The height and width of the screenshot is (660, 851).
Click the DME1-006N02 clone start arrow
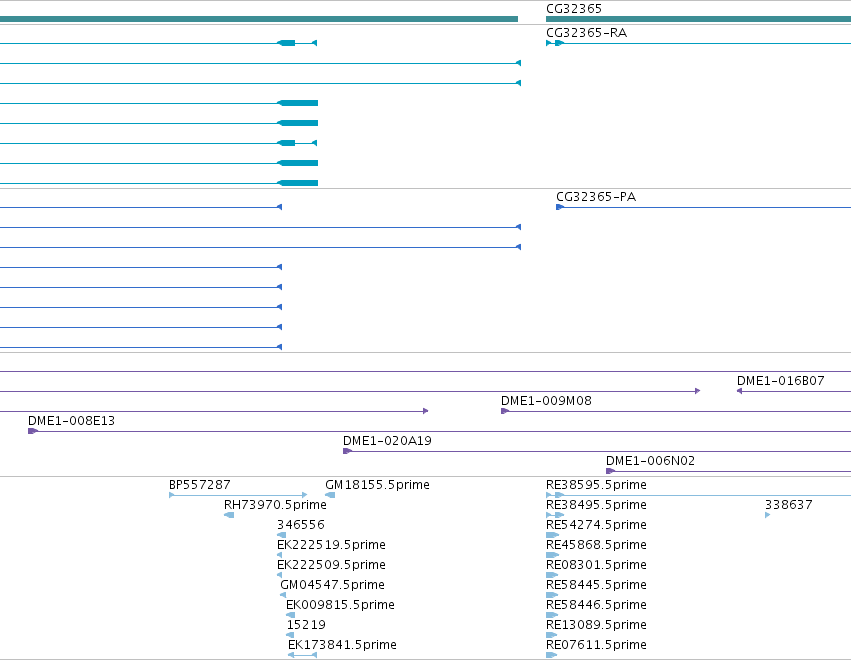pos(610,471)
